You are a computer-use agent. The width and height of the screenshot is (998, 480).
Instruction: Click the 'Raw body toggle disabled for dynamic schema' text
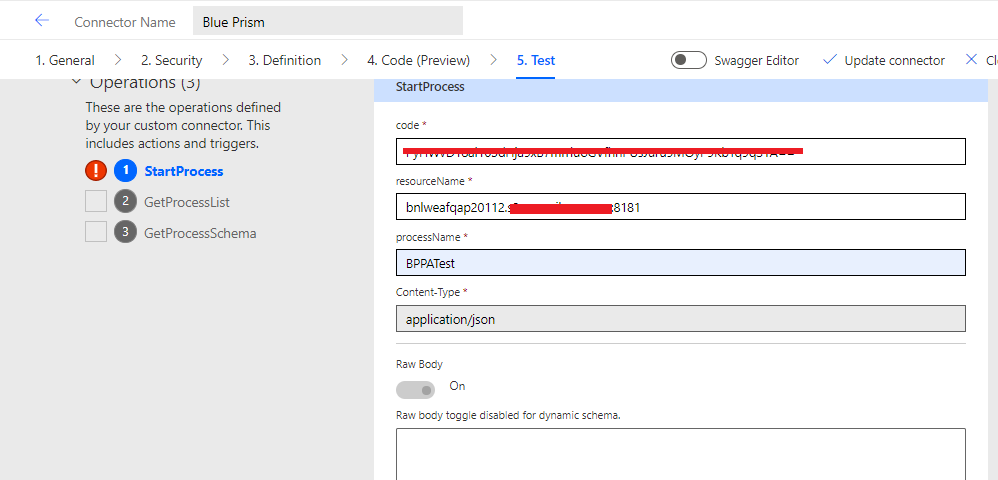pyautogui.click(x=508, y=415)
